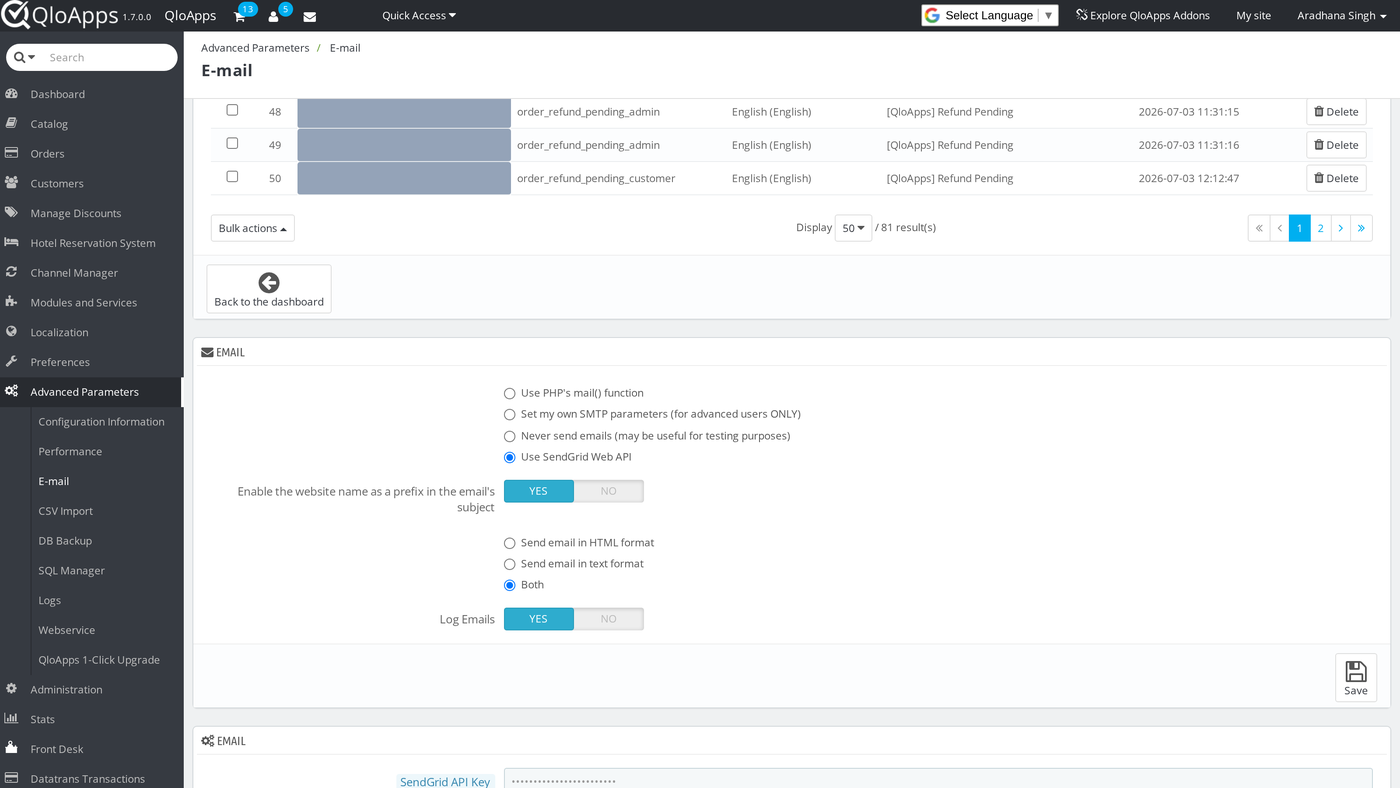Click the Stats chart icon

click(12, 719)
